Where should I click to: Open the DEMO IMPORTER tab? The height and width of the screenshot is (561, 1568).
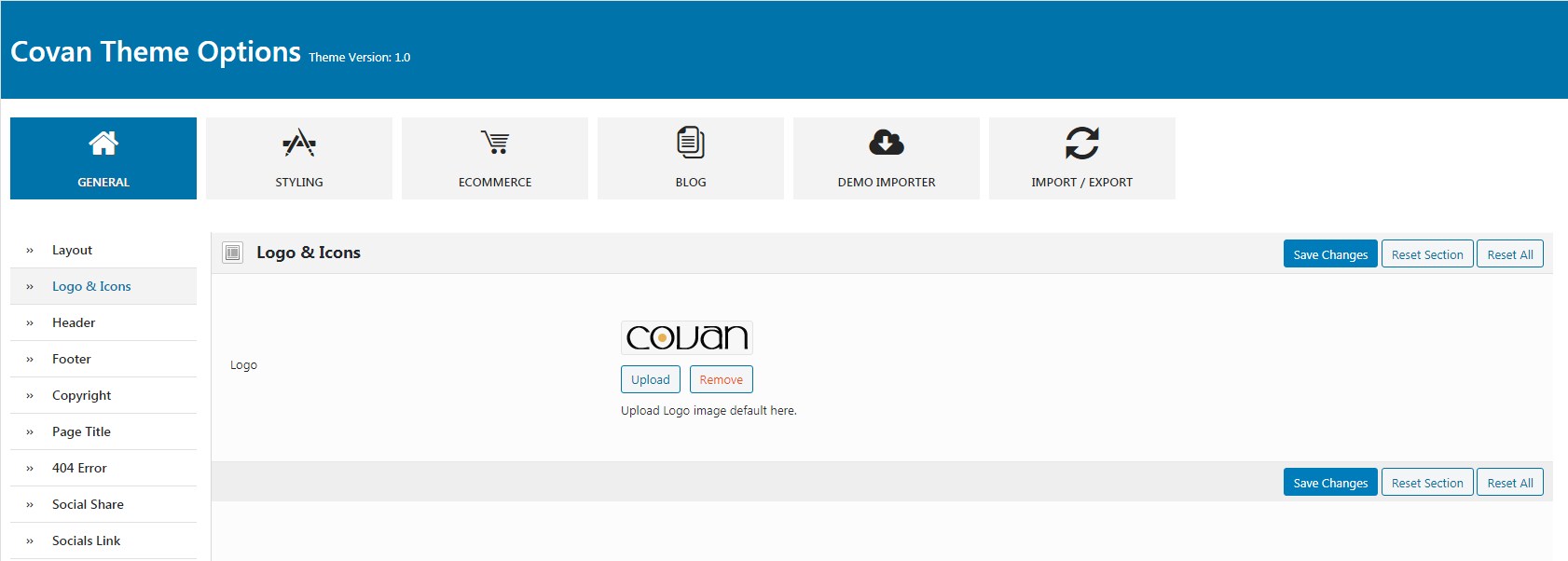(x=887, y=158)
